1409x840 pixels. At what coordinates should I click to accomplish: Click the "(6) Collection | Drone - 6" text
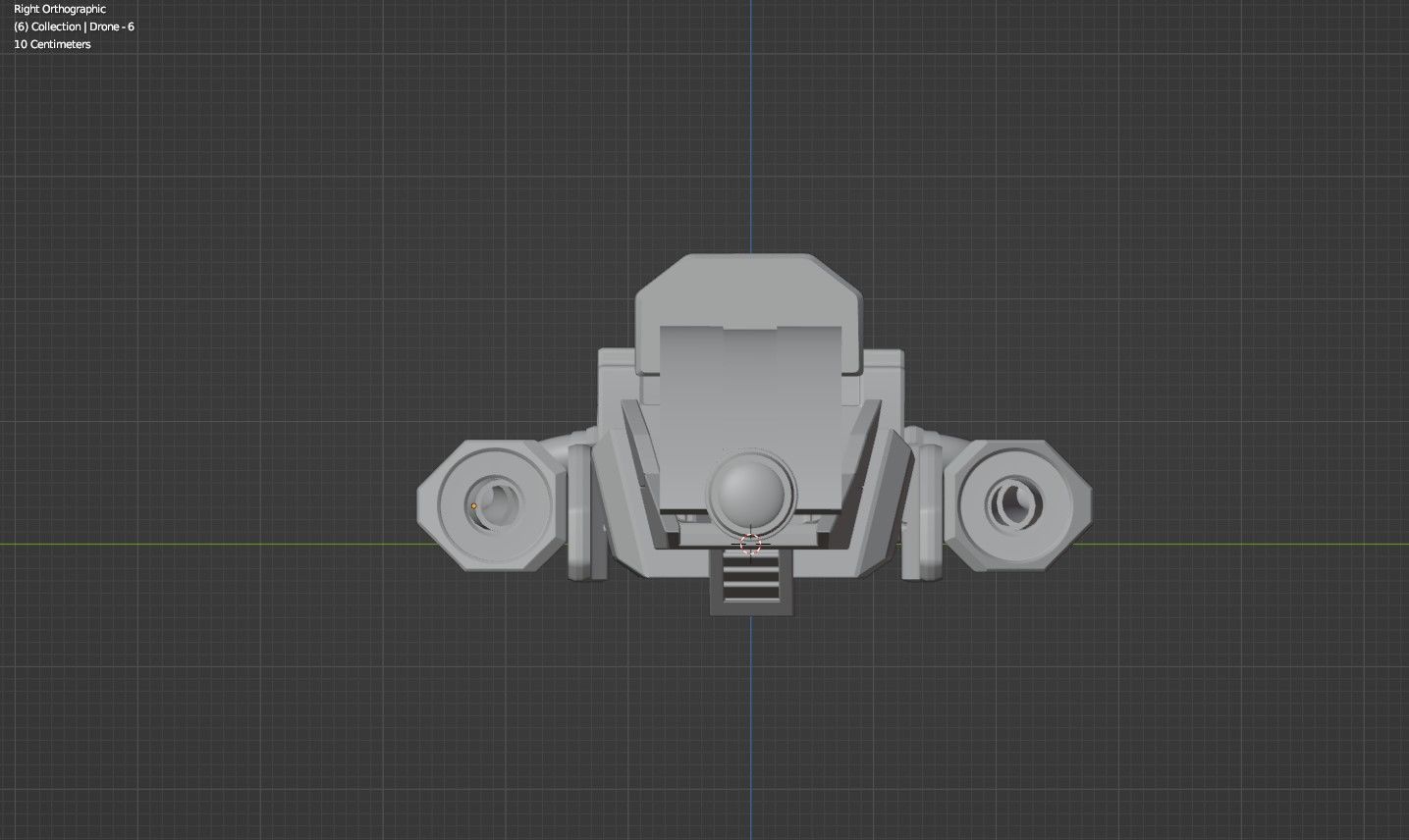[74, 26]
